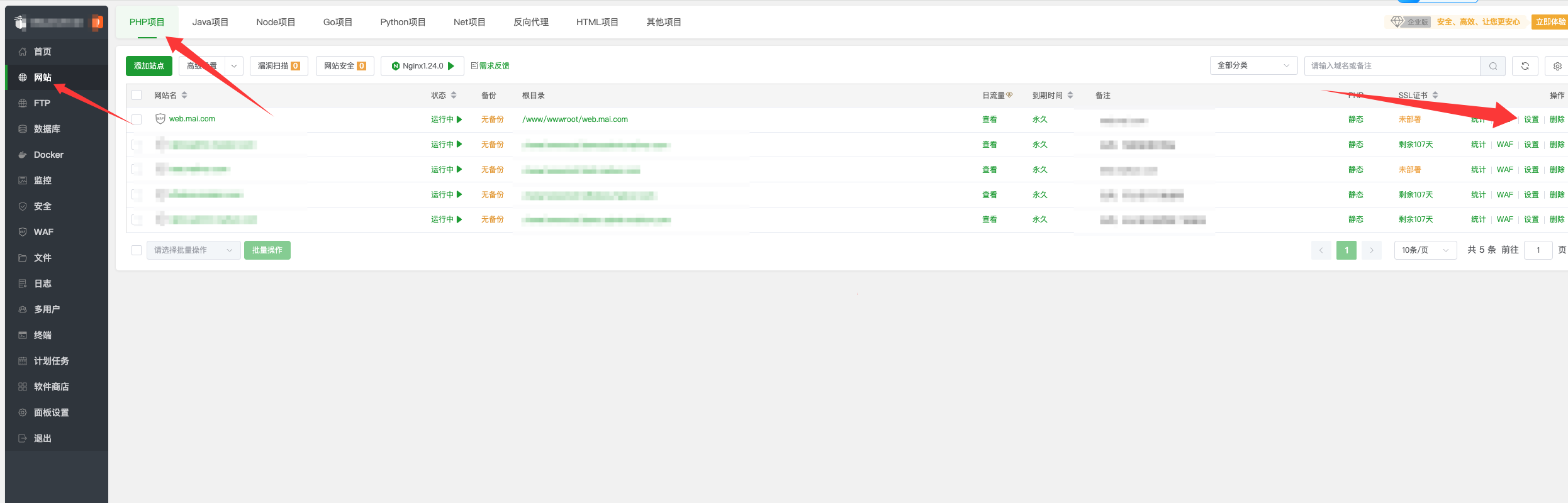Click the refresh list icon
The width and height of the screenshot is (1568, 503).
coord(1525,66)
